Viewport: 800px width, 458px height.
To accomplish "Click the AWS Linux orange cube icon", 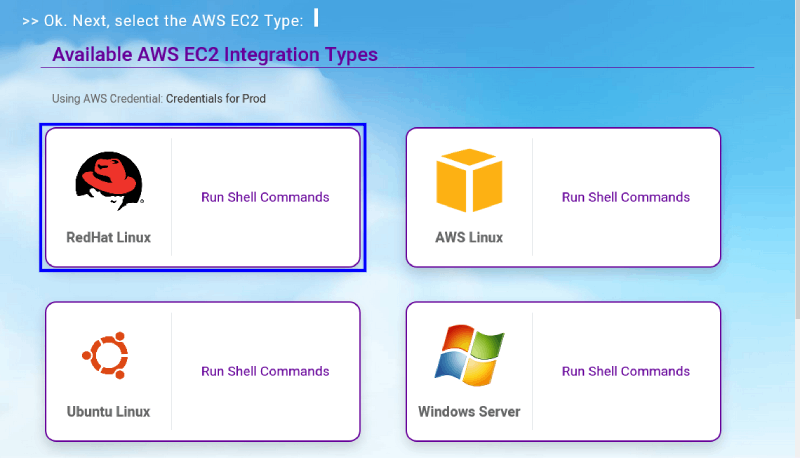I will click(x=469, y=180).
